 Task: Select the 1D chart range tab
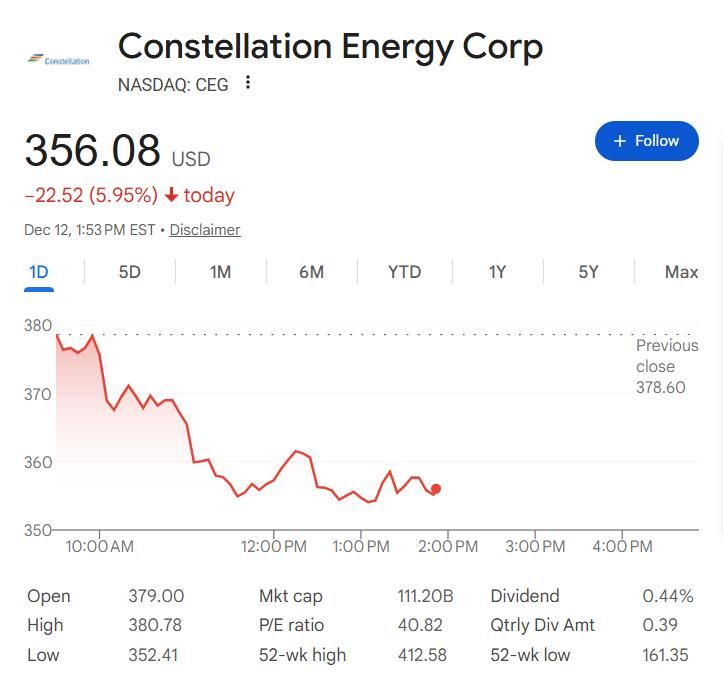[39, 272]
